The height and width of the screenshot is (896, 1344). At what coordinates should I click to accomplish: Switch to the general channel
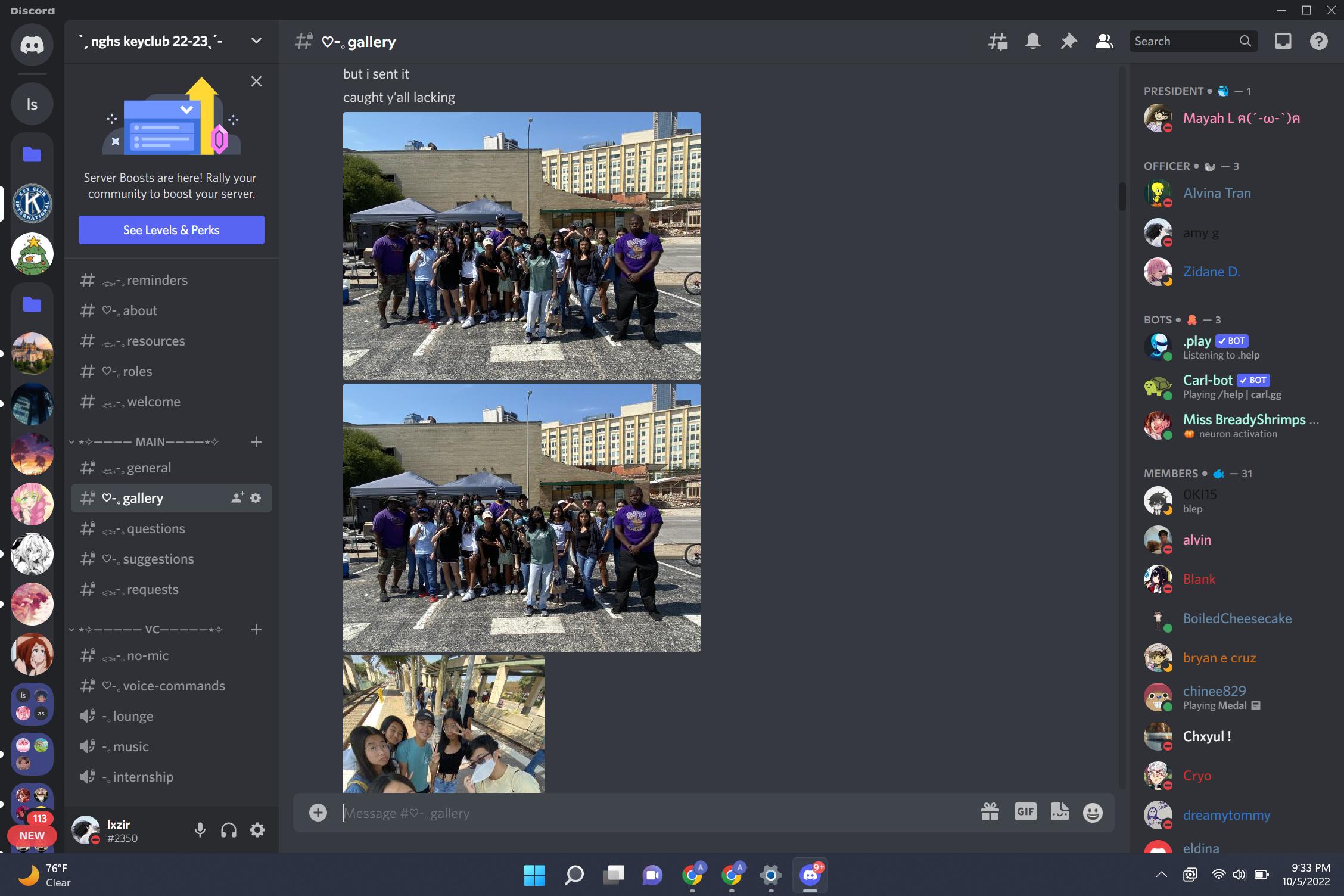(149, 468)
